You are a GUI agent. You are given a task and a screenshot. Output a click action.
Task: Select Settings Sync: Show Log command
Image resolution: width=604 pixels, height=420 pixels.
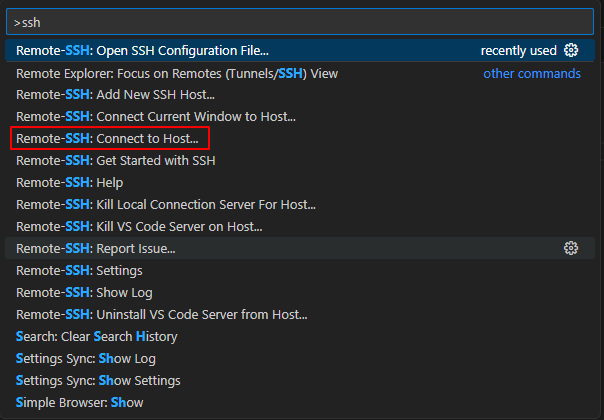[x=300, y=358]
